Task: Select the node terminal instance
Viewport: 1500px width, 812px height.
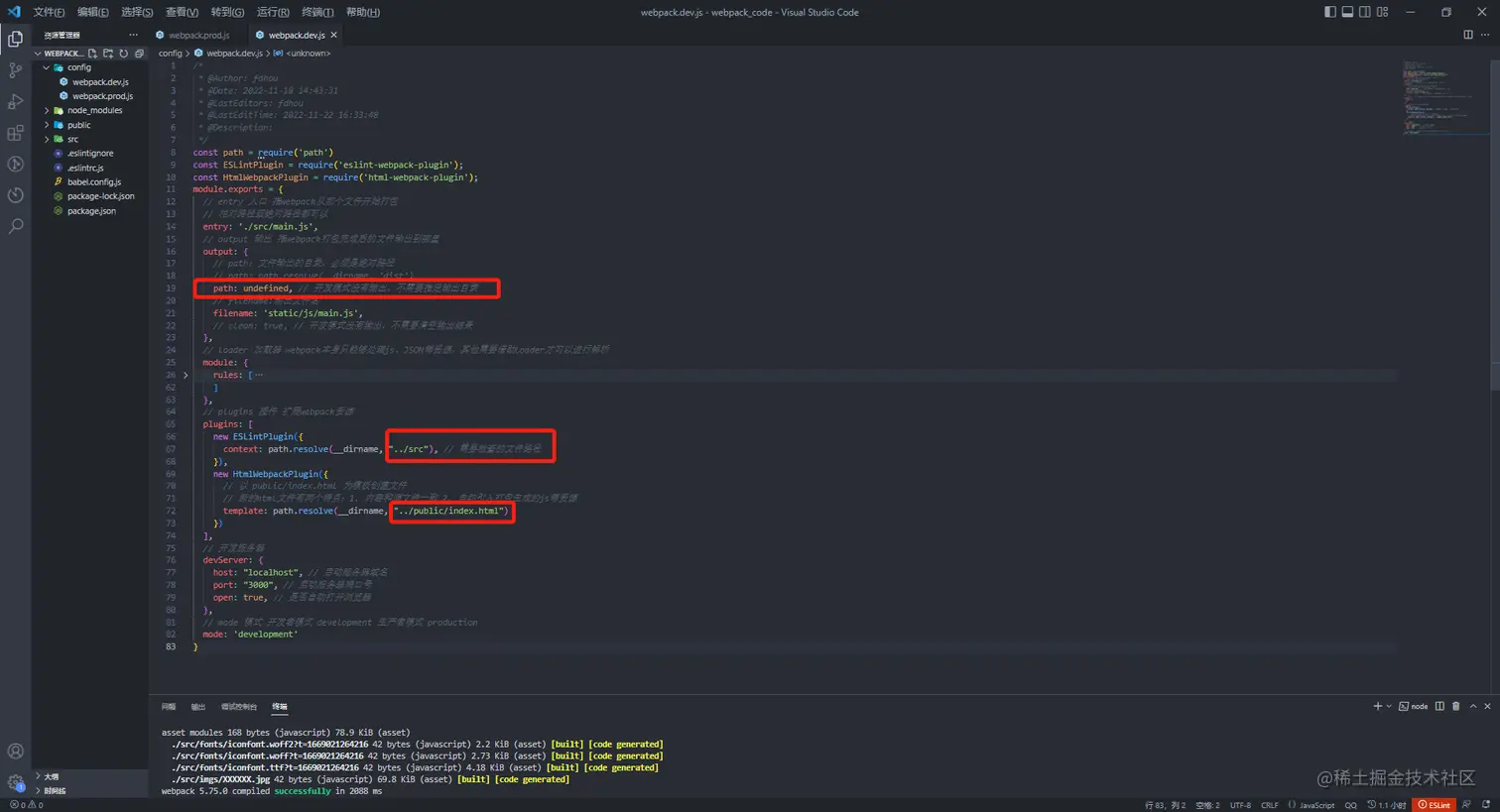Action: (x=1414, y=706)
